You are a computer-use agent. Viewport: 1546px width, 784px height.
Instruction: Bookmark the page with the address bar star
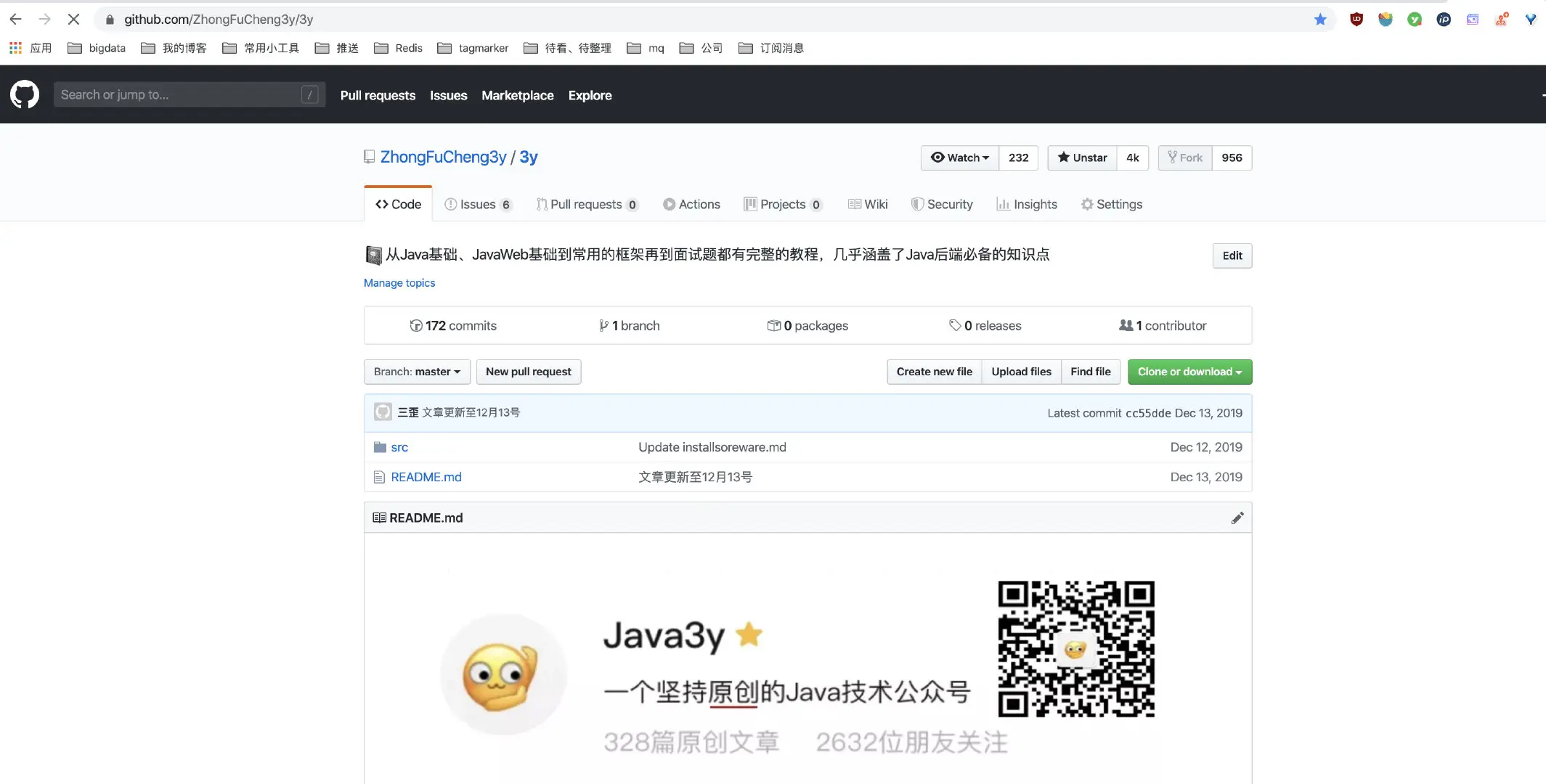coord(1320,19)
